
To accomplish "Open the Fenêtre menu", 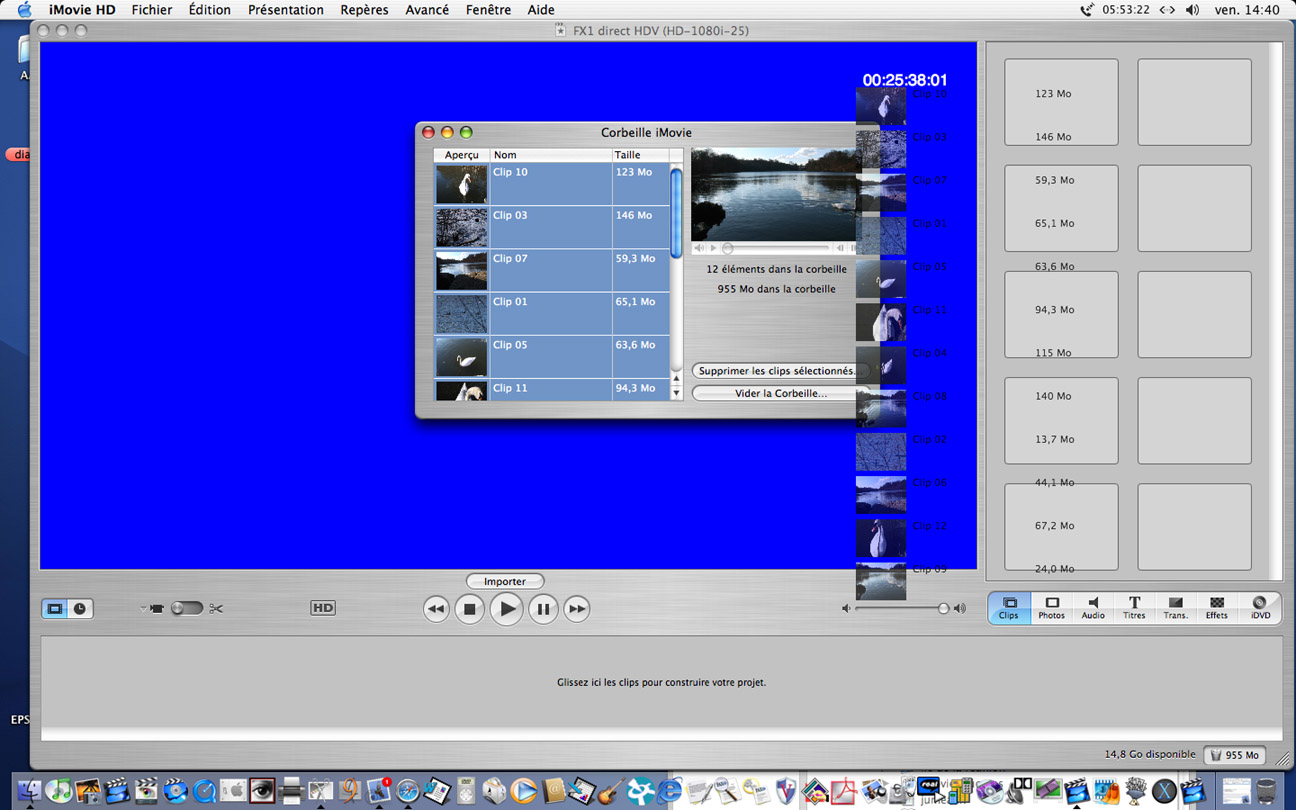I will coord(488,10).
